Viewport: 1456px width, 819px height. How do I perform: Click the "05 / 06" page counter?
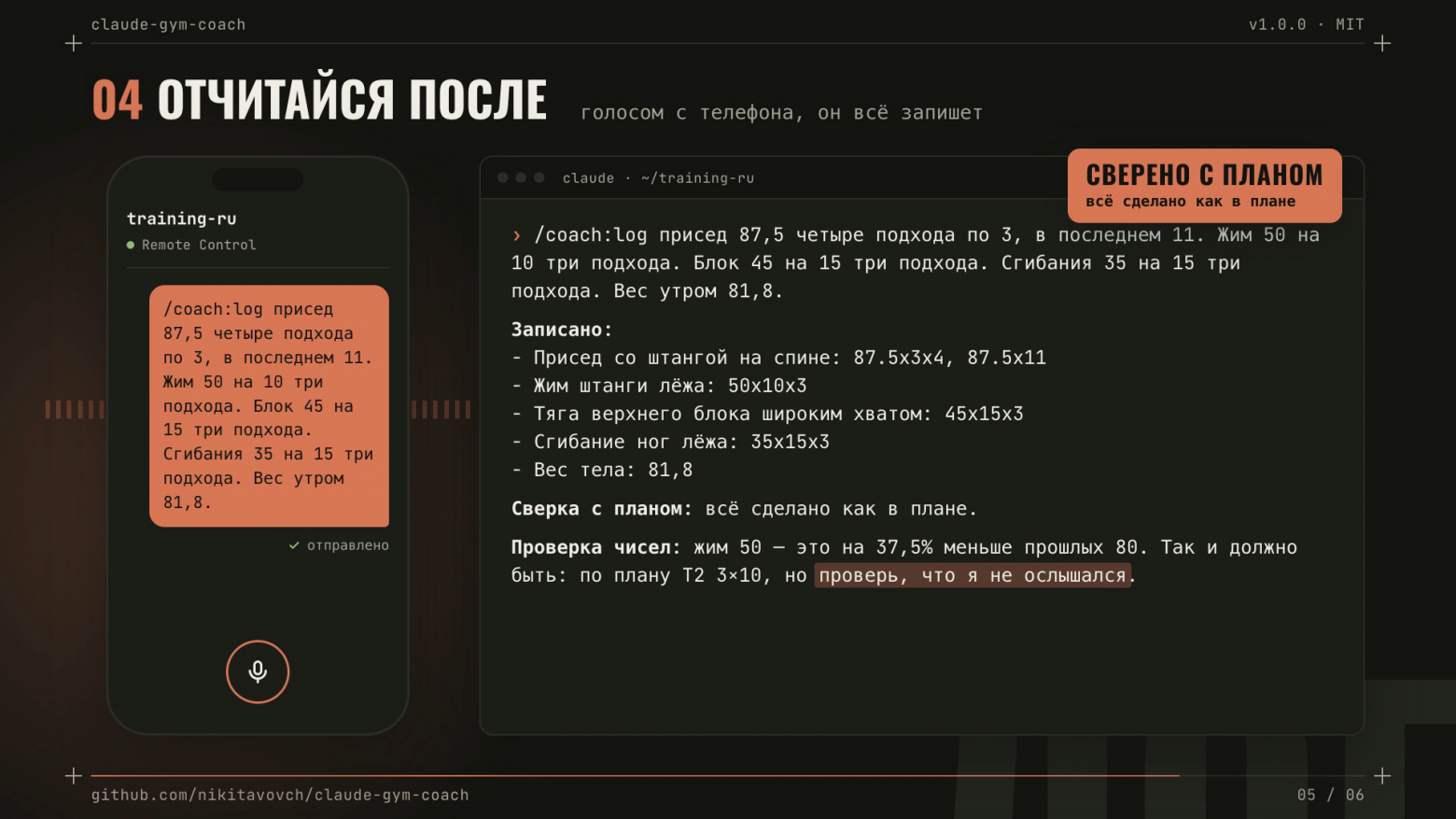pos(1330,795)
